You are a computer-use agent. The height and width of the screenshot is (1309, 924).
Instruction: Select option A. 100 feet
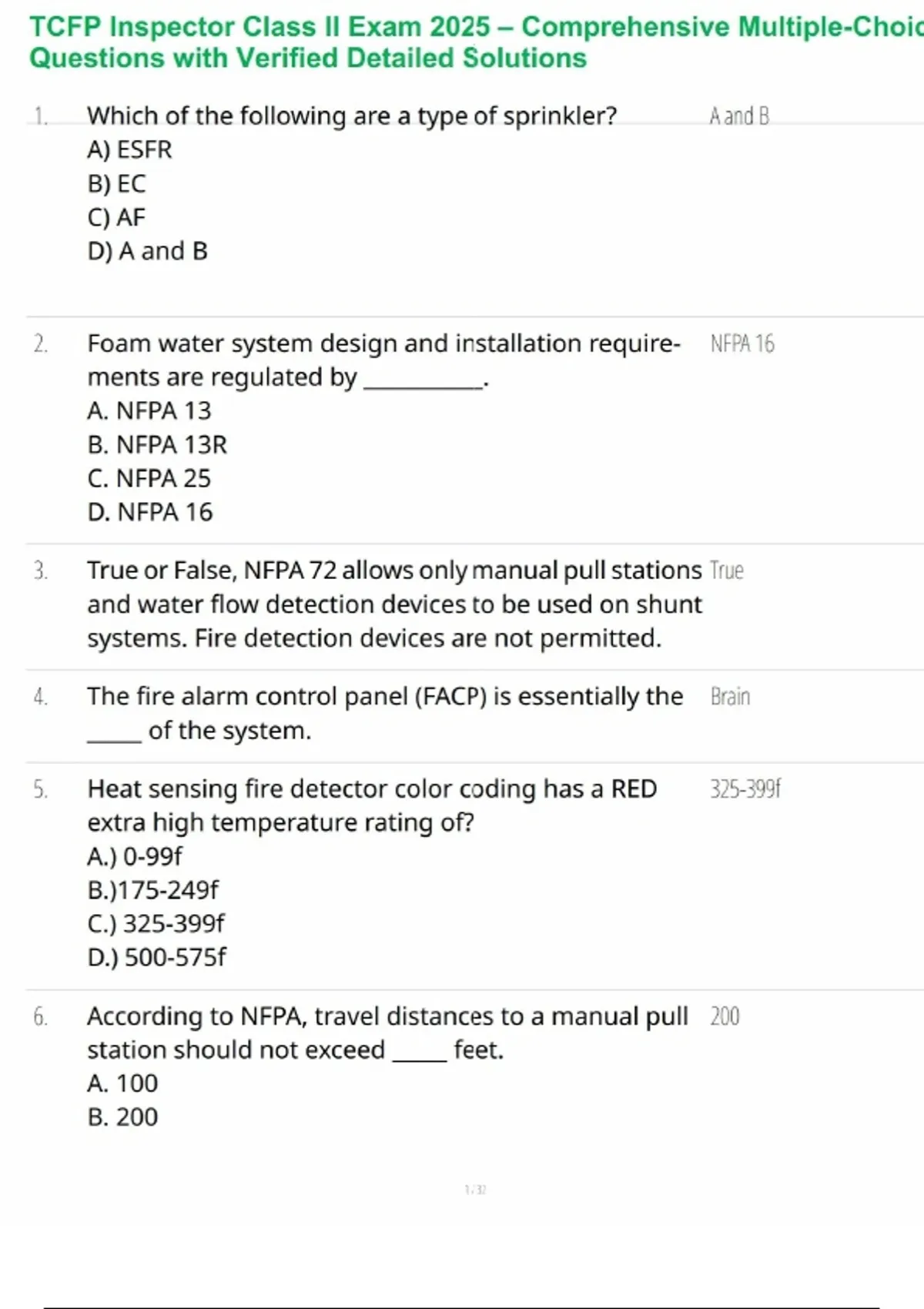coord(122,1083)
